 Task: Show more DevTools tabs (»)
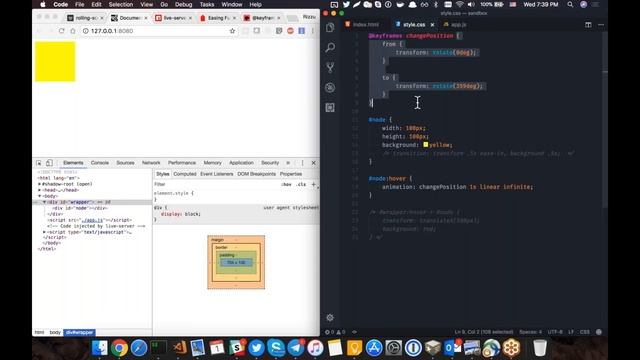[x=288, y=163]
